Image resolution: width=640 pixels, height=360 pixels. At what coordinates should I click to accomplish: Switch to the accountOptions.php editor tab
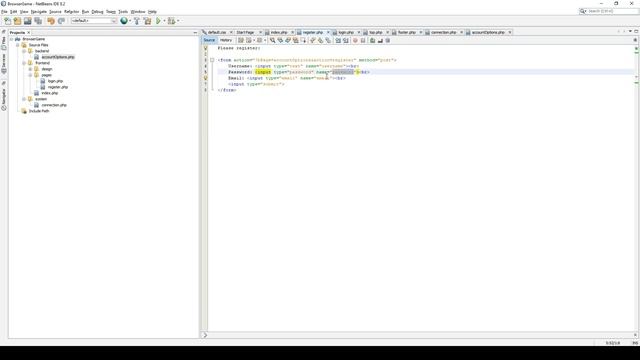(x=488, y=32)
